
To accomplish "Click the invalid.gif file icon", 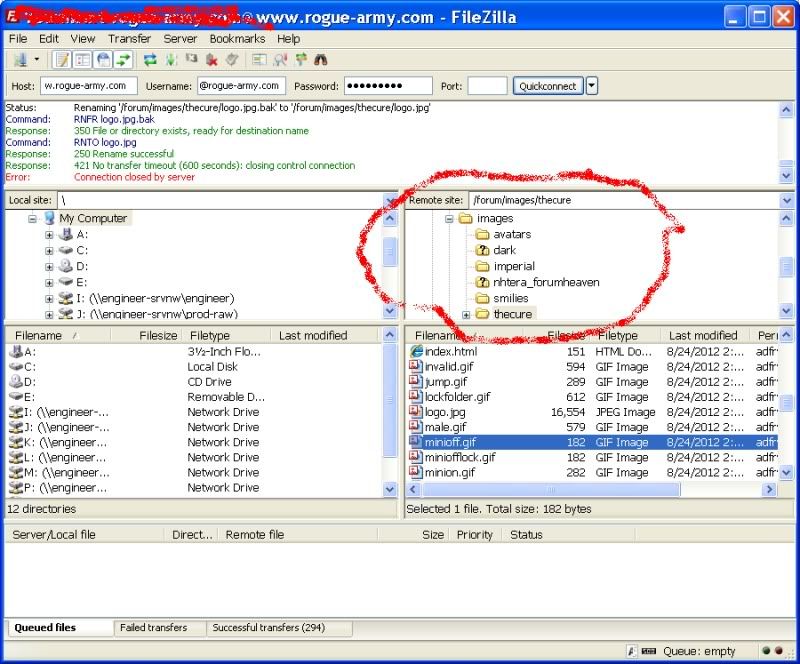I will point(416,366).
